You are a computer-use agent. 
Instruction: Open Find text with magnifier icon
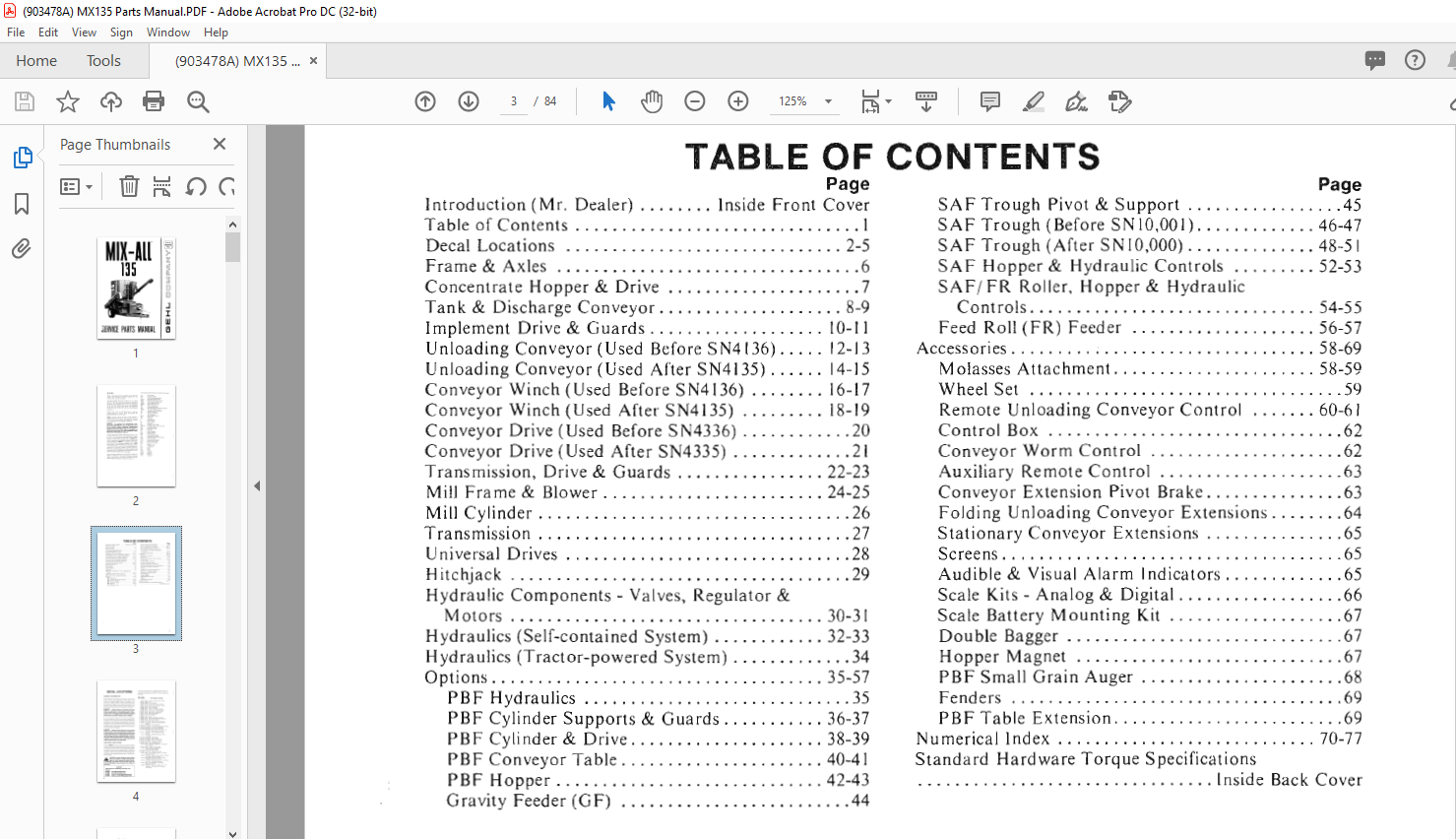pyautogui.click(x=198, y=101)
